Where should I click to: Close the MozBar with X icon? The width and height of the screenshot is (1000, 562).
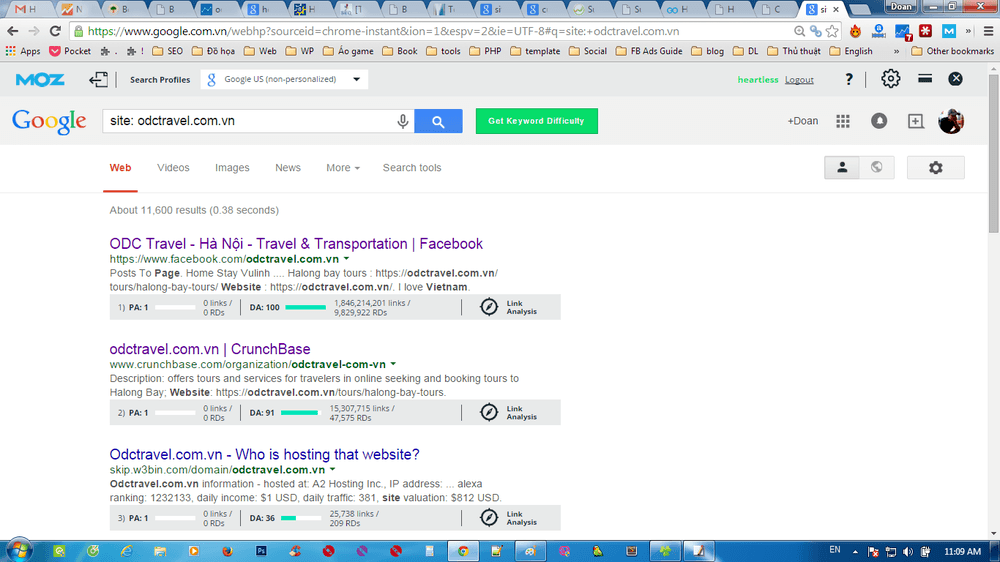[x=955, y=78]
